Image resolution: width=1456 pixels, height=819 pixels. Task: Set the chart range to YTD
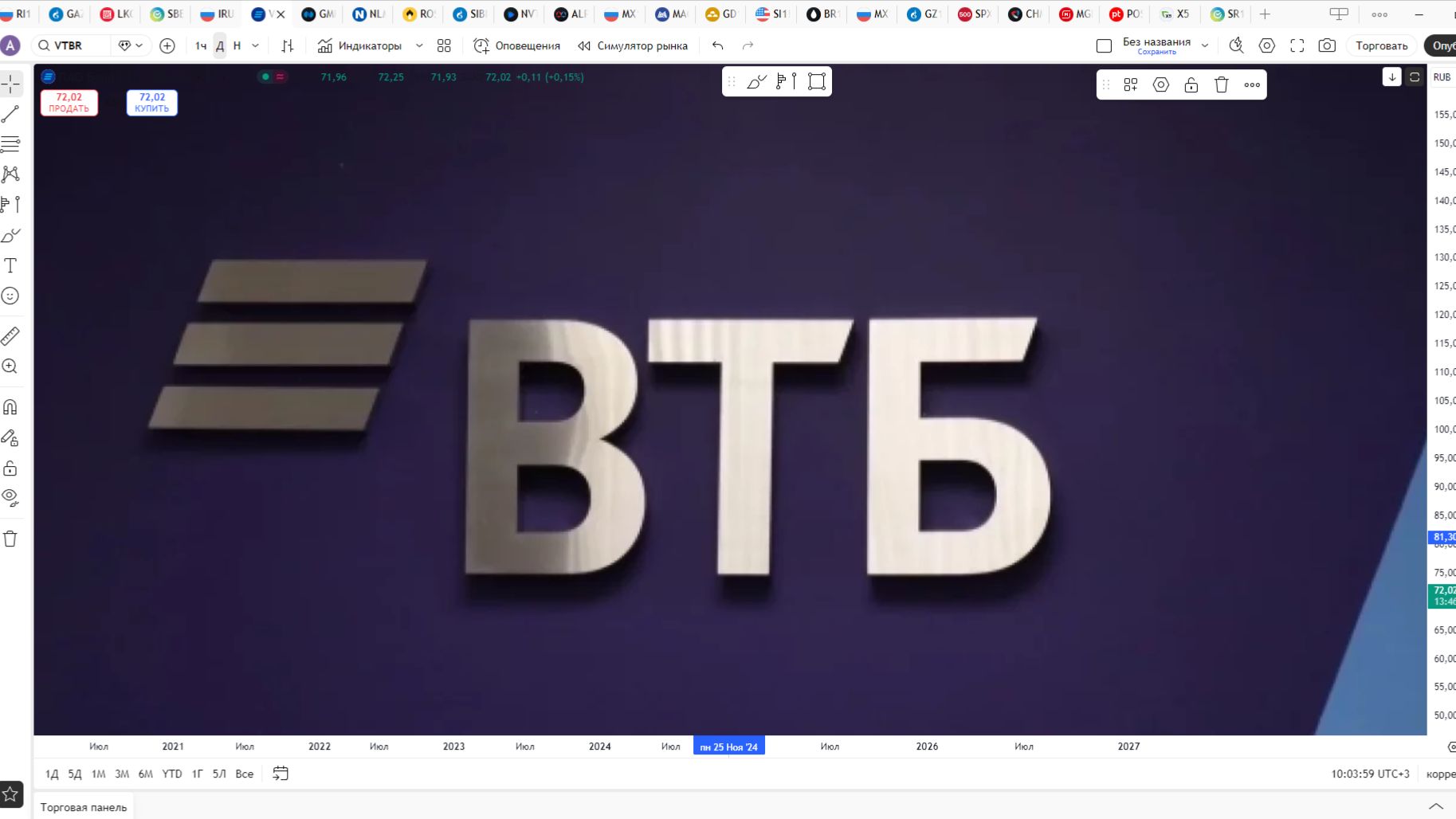171,774
